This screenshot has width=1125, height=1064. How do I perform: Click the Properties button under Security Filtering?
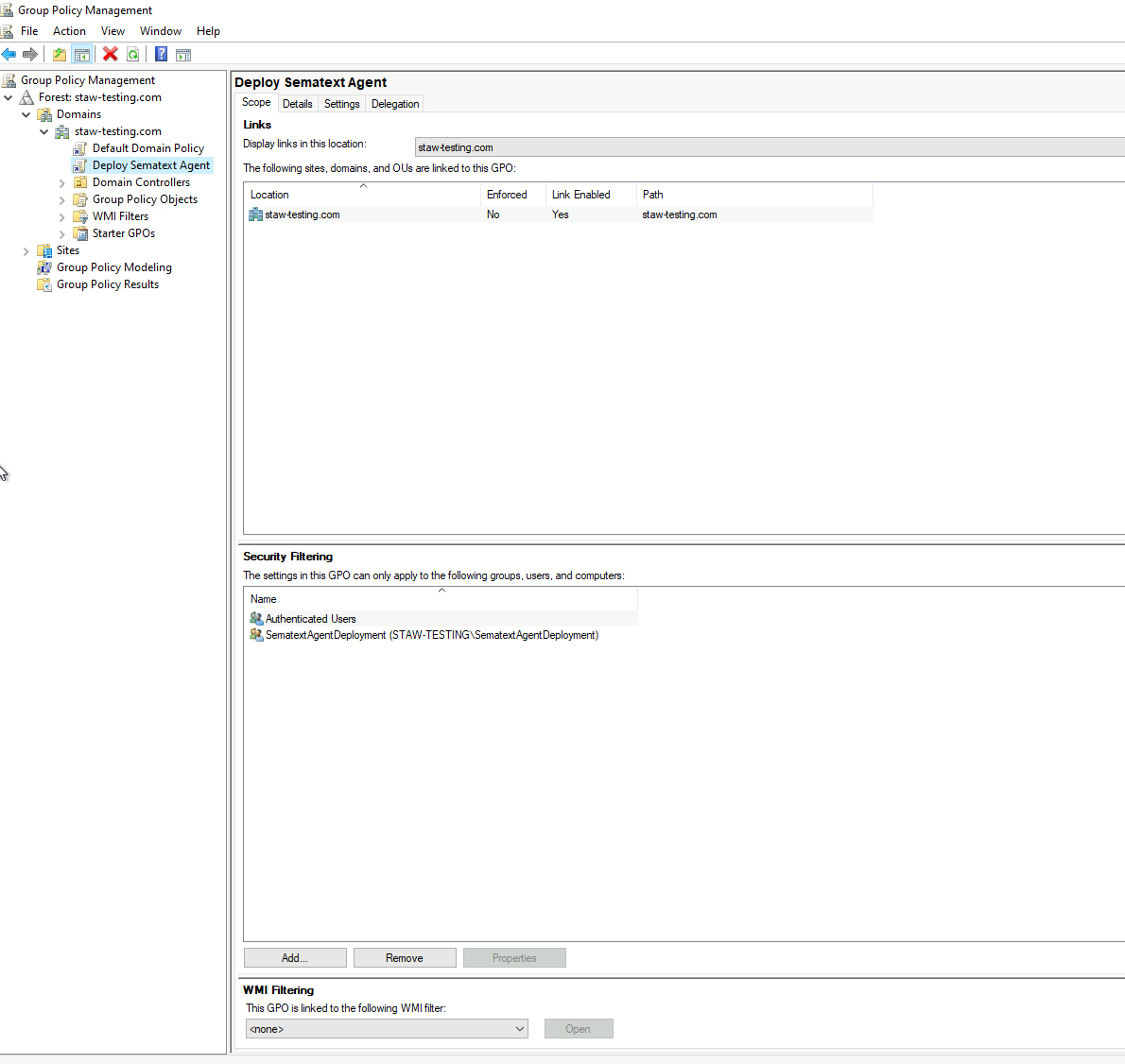point(514,958)
